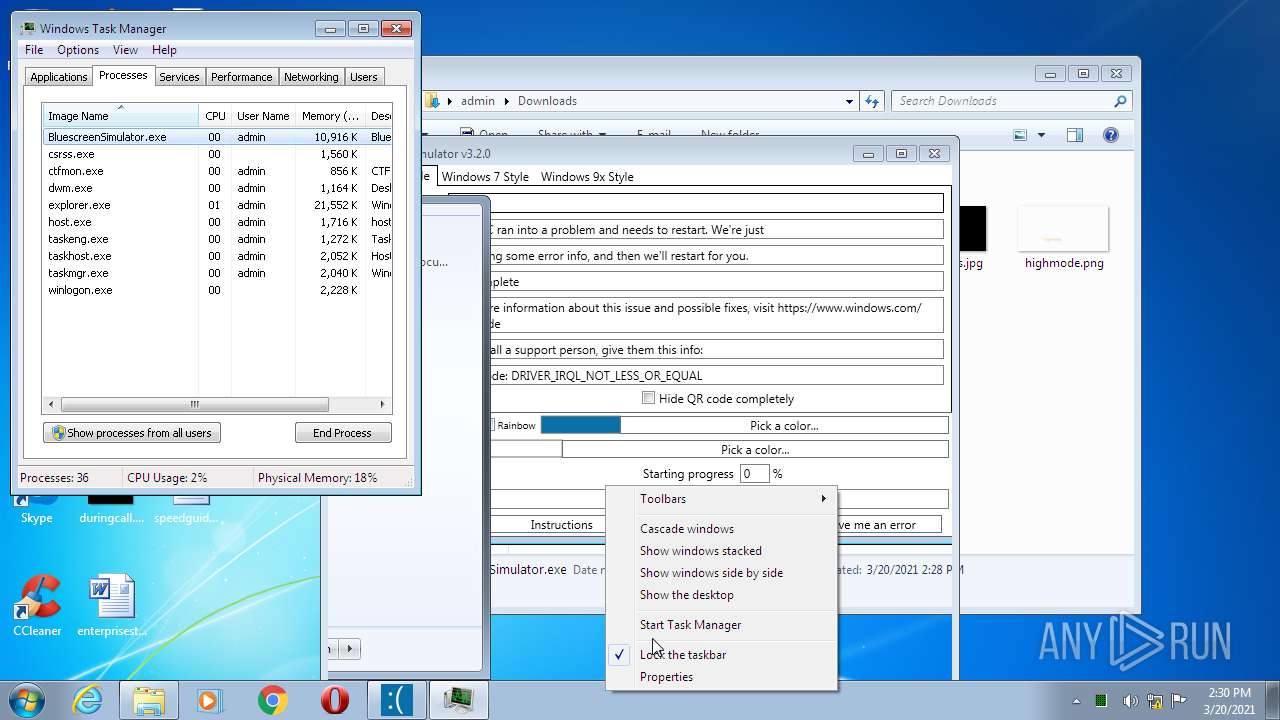The height and width of the screenshot is (720, 1280).
Task: Click the Action Center flag icon
Action: click(x=1179, y=701)
